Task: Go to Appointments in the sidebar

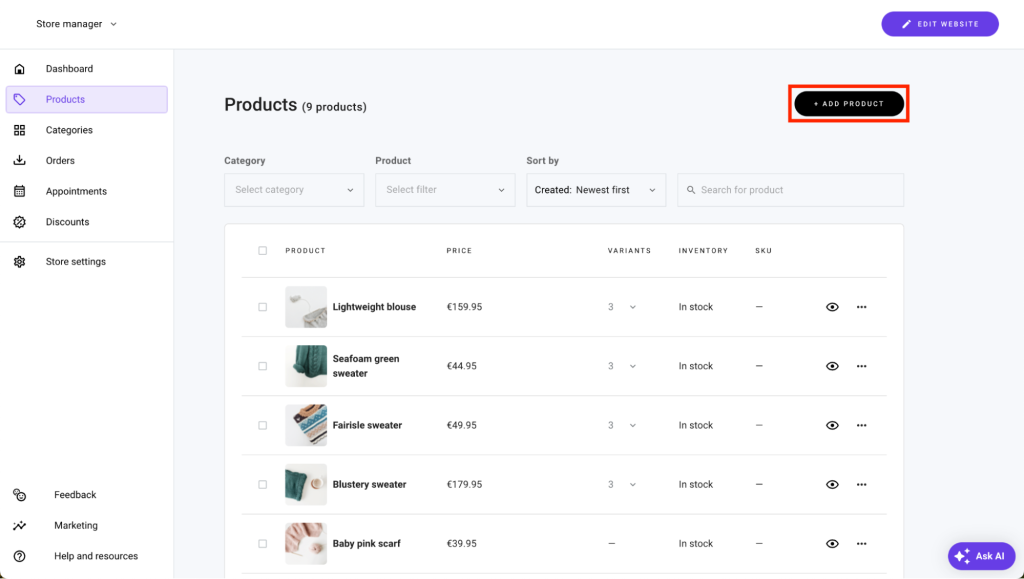Action: pyautogui.click(x=74, y=191)
